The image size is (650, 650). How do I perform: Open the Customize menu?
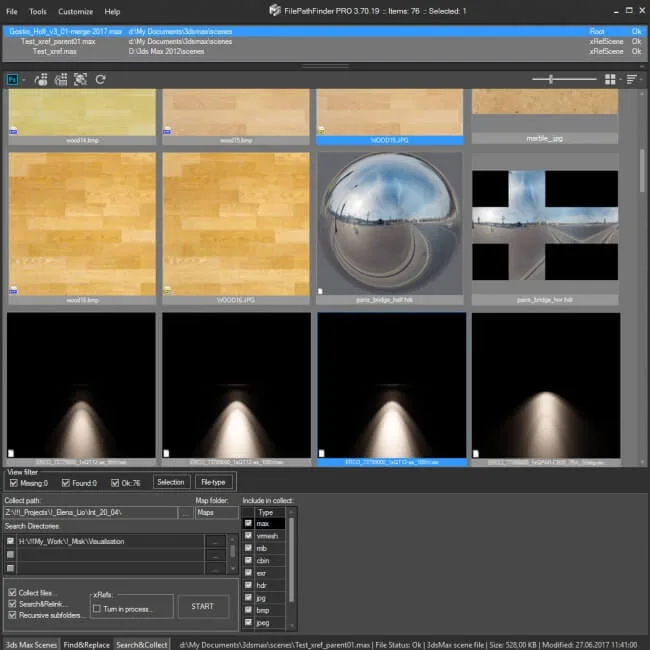75,11
